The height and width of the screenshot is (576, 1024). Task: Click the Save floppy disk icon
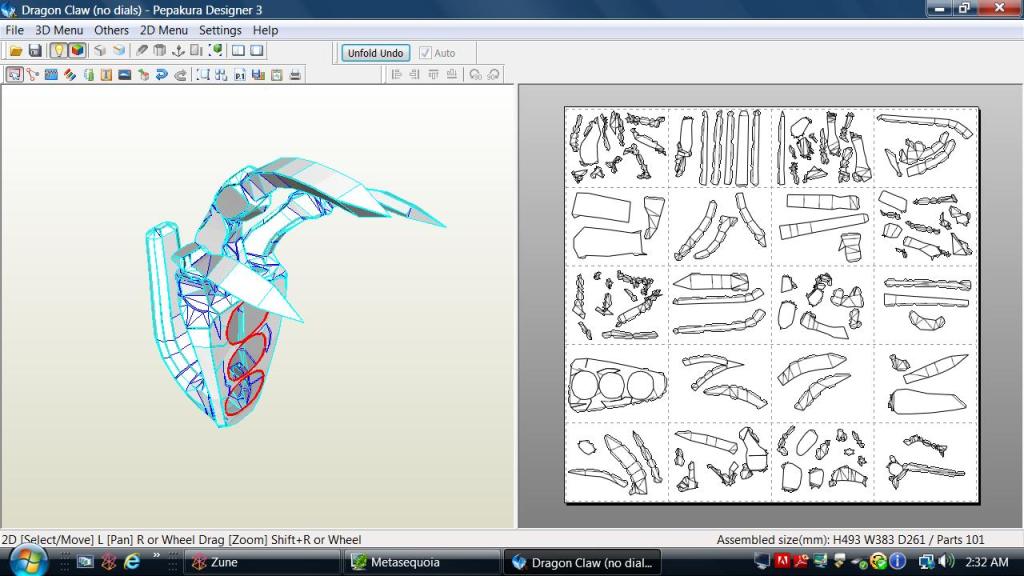click(x=35, y=50)
